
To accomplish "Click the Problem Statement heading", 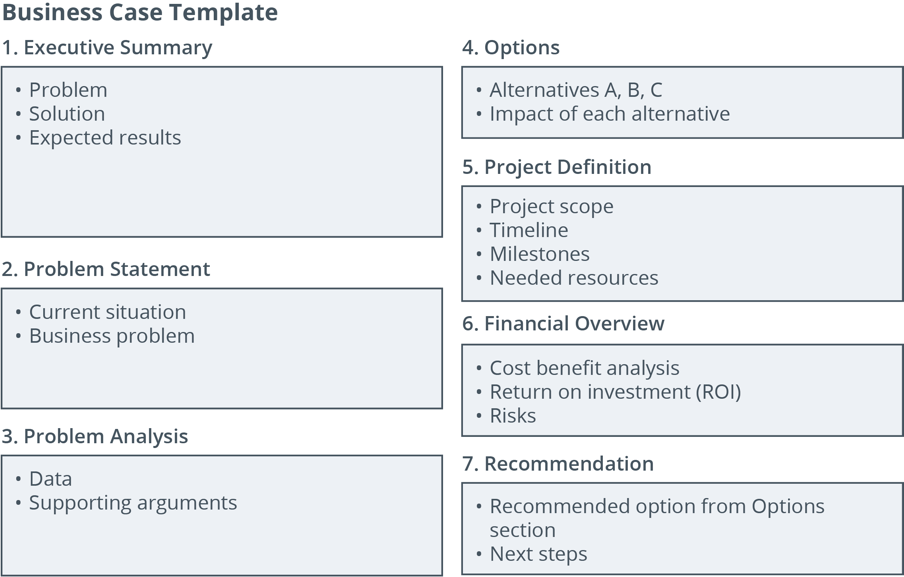I will 106,269.
